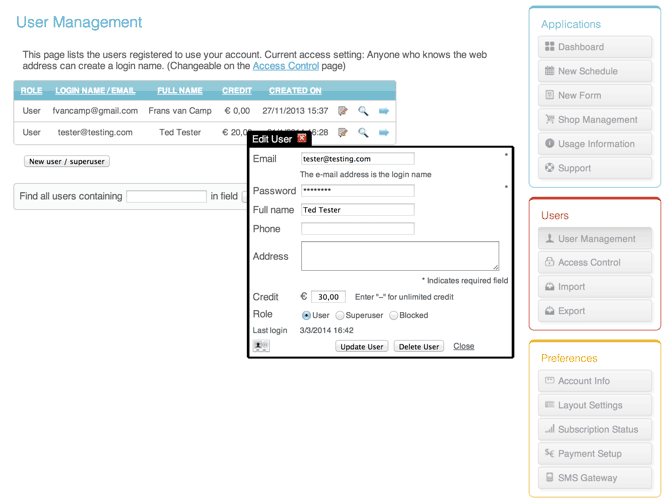This screenshot has height=504, width=672.
Task: Click contact card icon in dialog corner
Action: click(x=261, y=346)
